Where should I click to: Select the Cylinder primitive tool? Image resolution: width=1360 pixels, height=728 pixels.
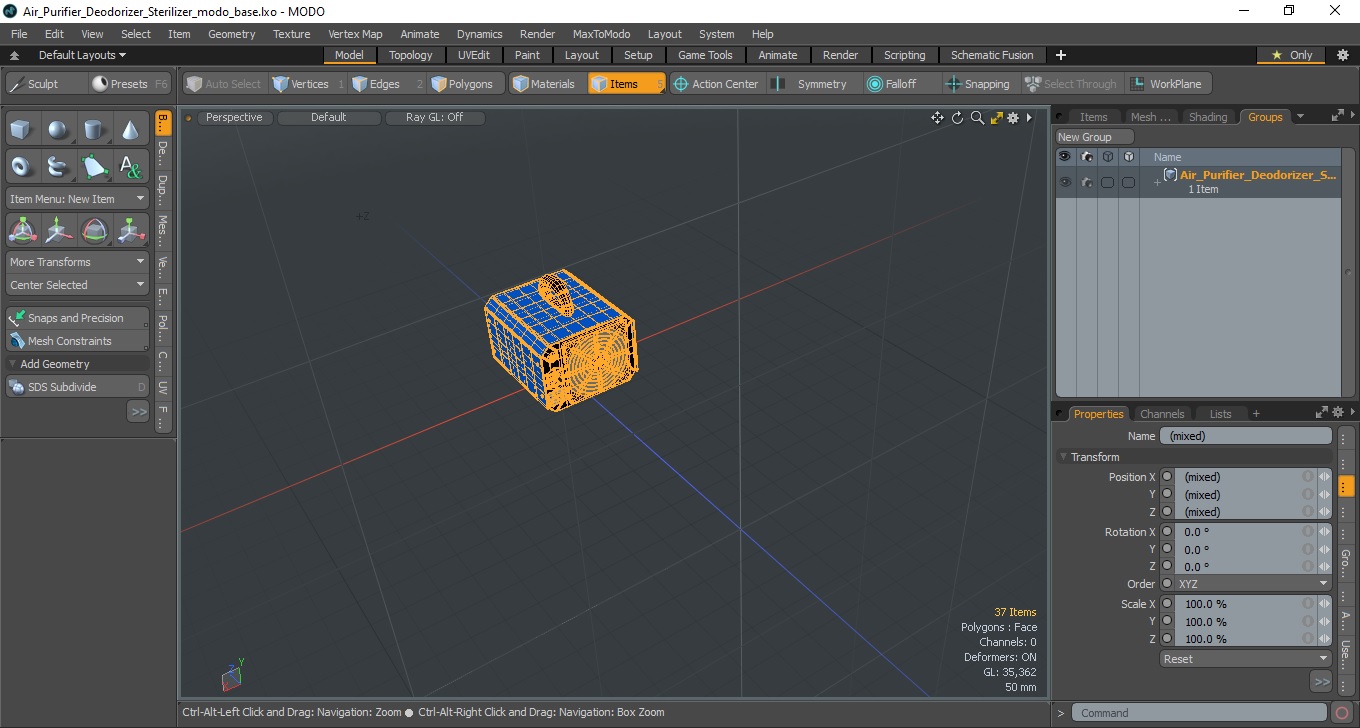coord(95,130)
